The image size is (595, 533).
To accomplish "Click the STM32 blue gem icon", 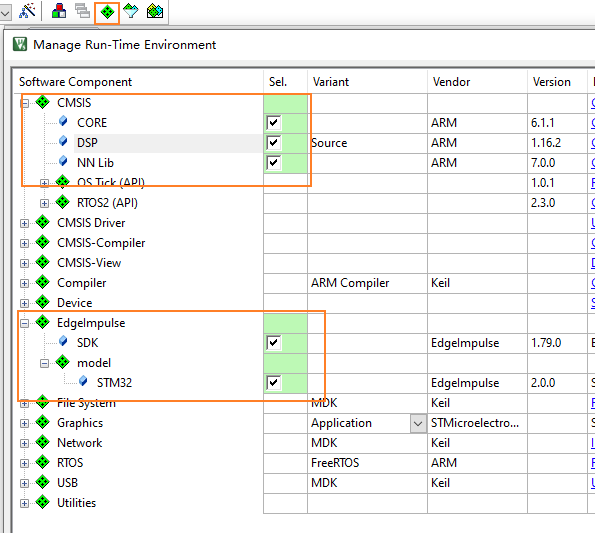I will coord(83,381).
